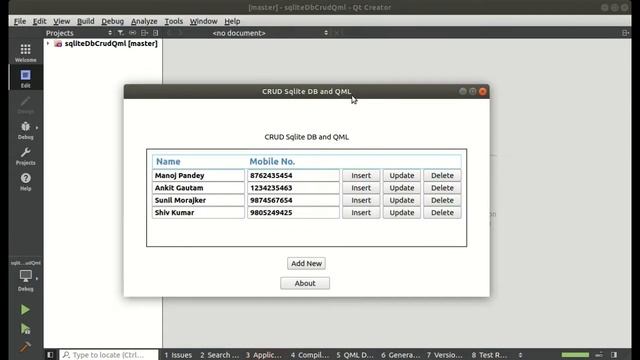Open the Projects wrench mode
Viewport: 640px width, 360px height.
point(25,156)
